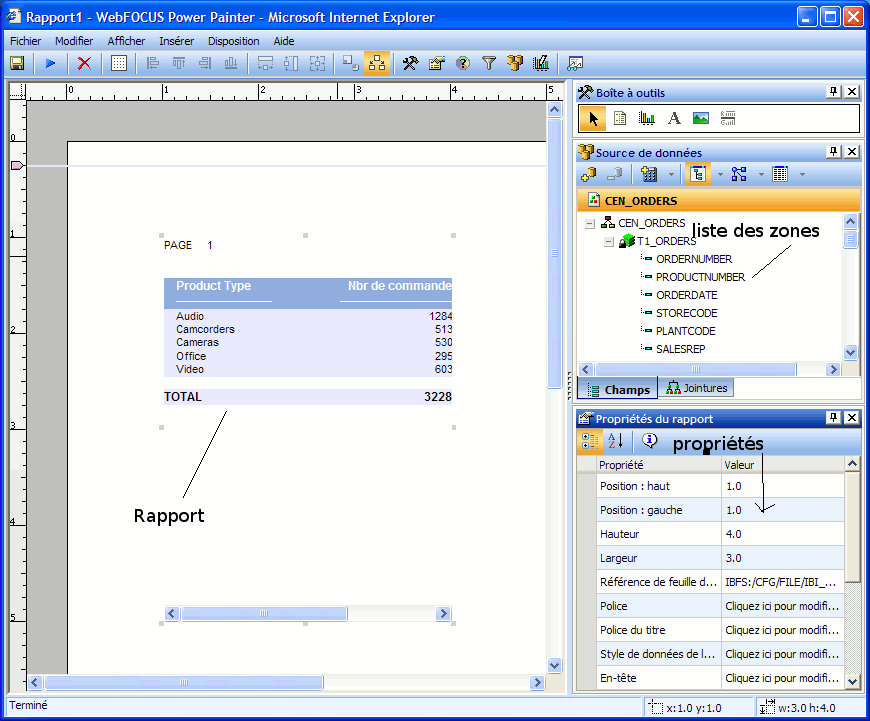The height and width of the screenshot is (721, 870).
Task: Collapse the CEN_ORDERS tree node
Action: 590,224
